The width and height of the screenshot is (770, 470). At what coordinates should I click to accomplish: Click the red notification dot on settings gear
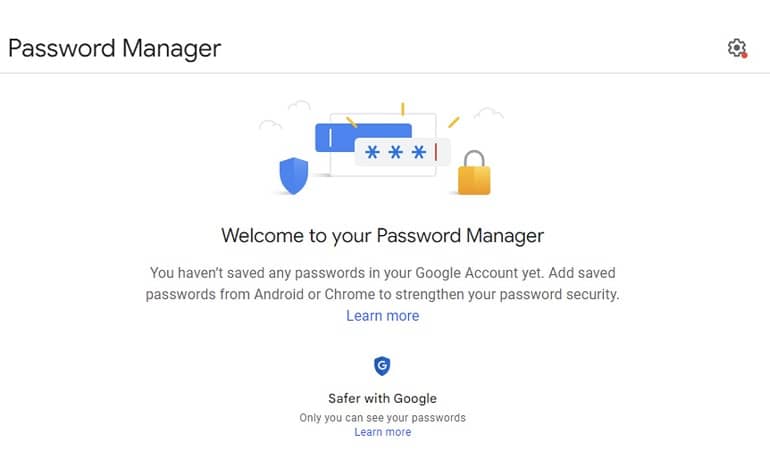coord(744,55)
